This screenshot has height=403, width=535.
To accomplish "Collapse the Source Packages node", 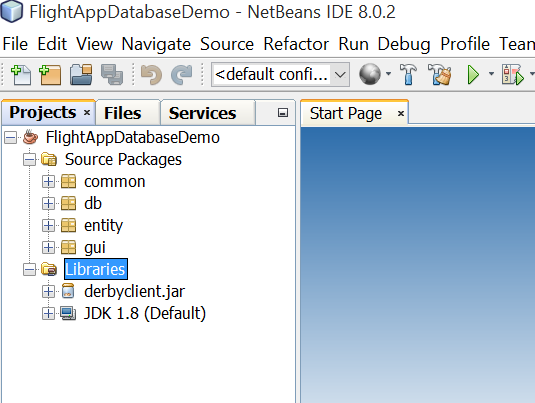I will 30,160.
